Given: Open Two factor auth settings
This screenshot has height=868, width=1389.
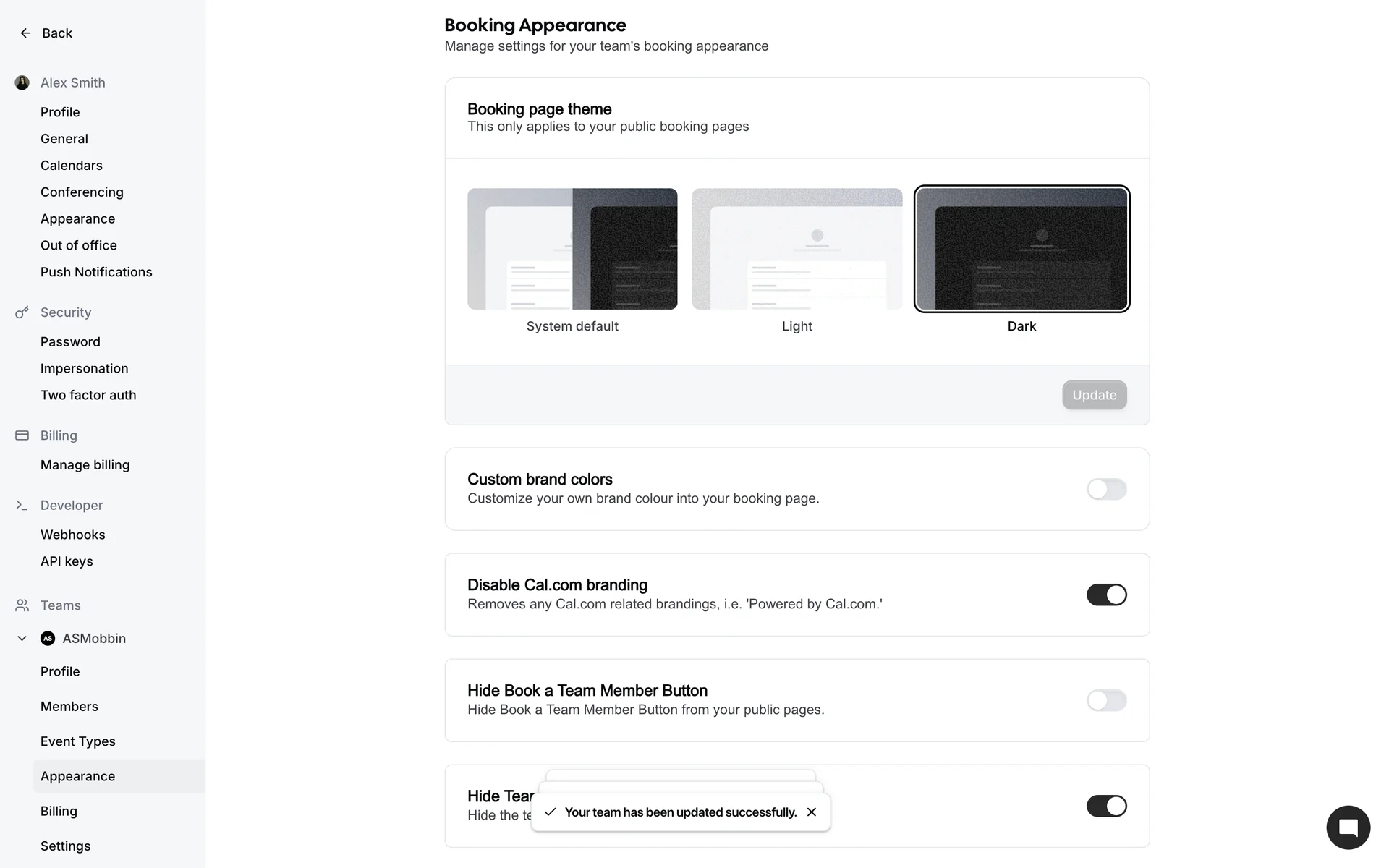Looking at the screenshot, I should point(88,395).
